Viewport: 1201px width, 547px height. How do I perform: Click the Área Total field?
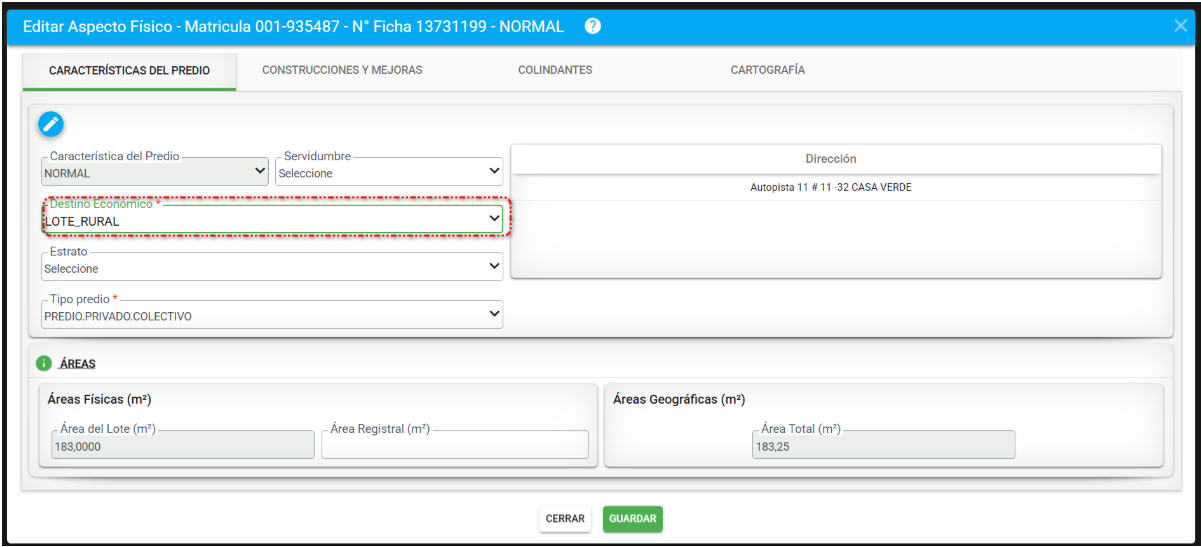[x=883, y=445]
